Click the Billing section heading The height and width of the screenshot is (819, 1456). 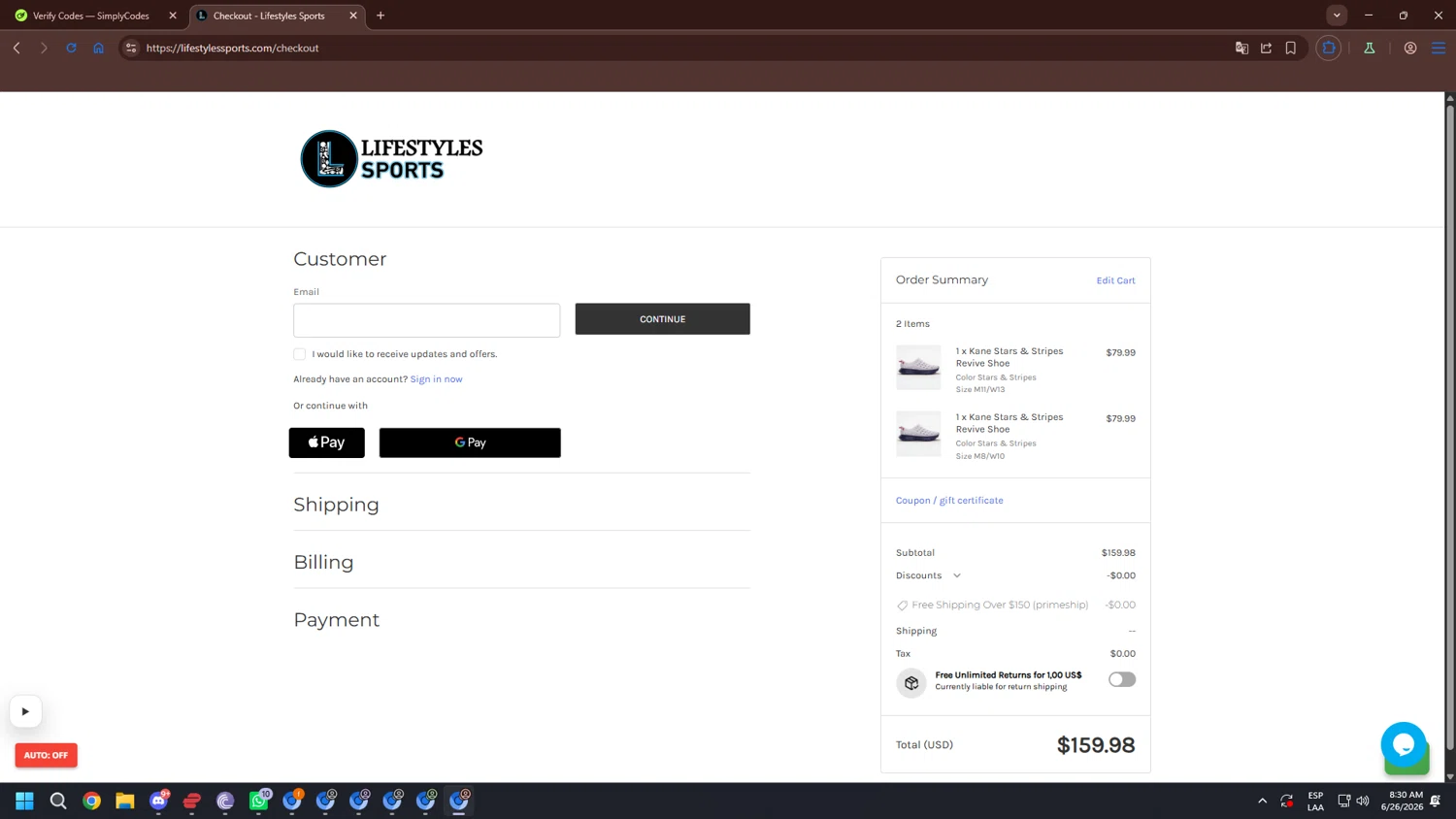point(323,563)
